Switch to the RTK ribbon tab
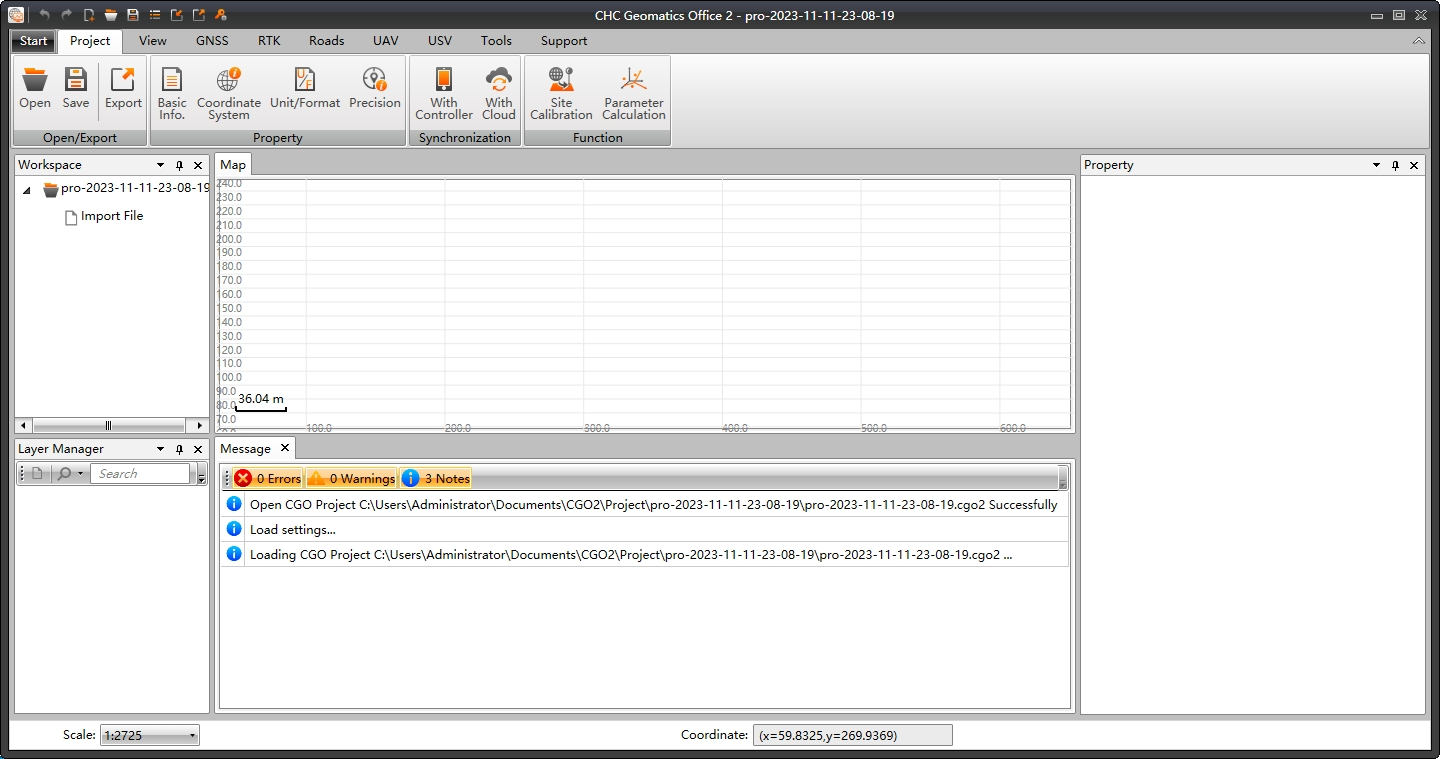Screen dimensions: 1440x759 [269, 41]
